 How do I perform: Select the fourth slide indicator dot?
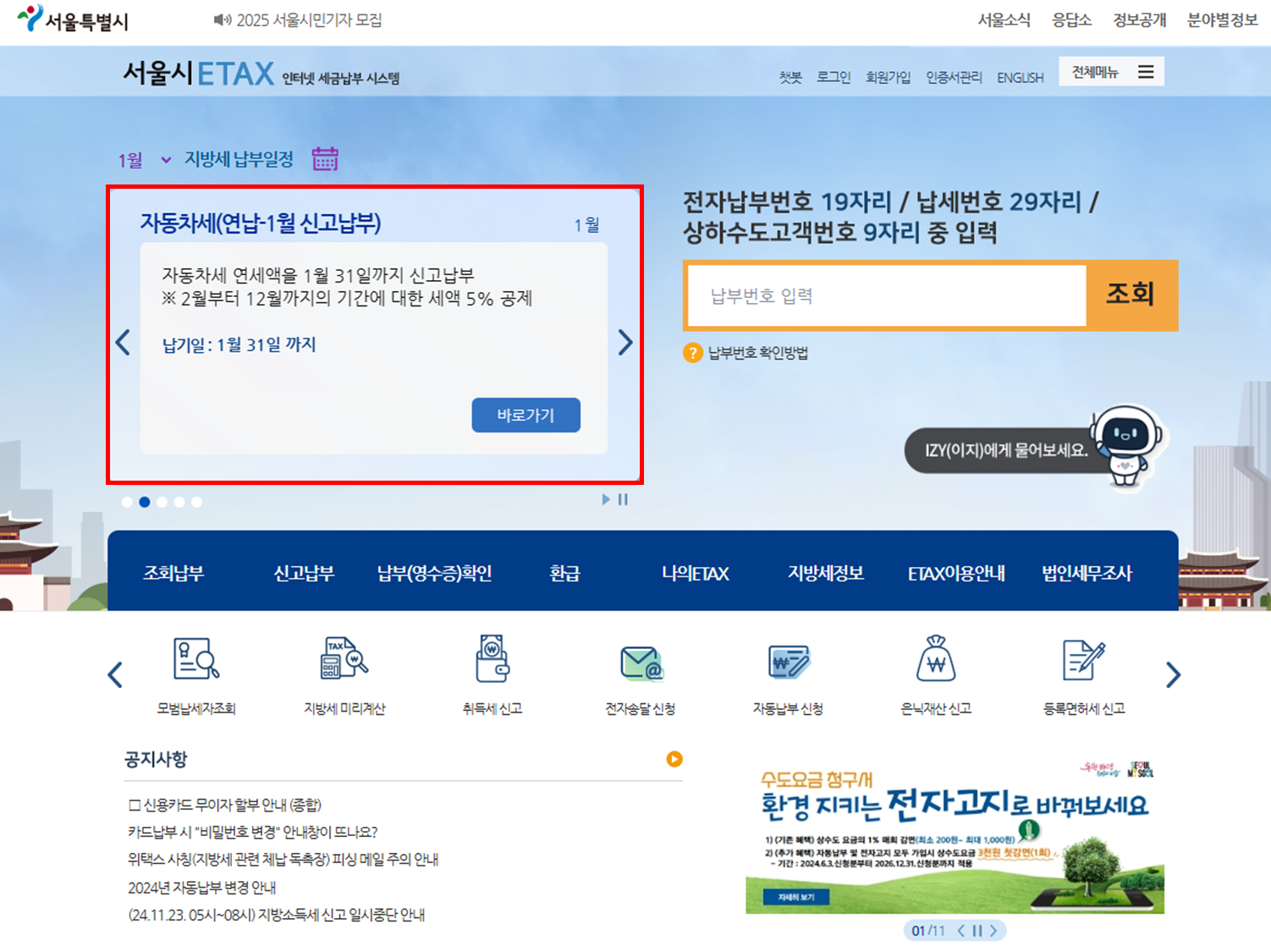pyautogui.click(x=179, y=502)
